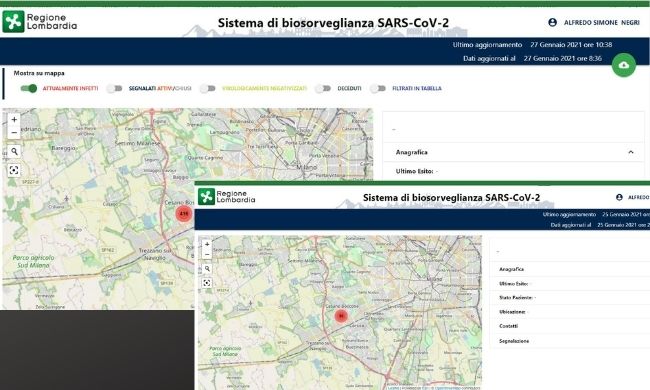Image resolution: width=650 pixels, height=390 pixels.
Task: Click 'Ultimo Esito' text in top window
Action: click(x=415, y=171)
